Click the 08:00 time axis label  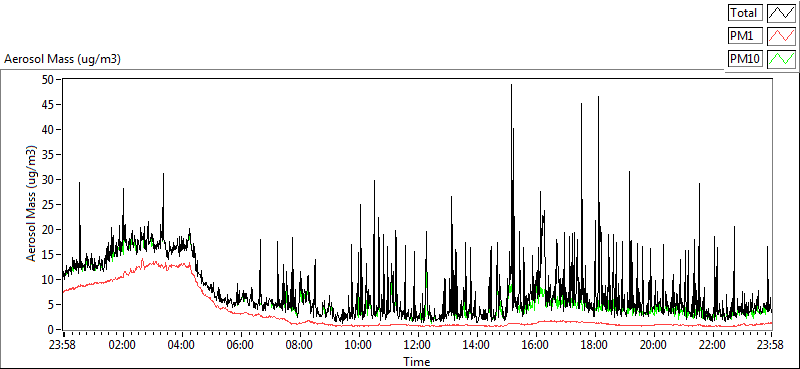299,344
